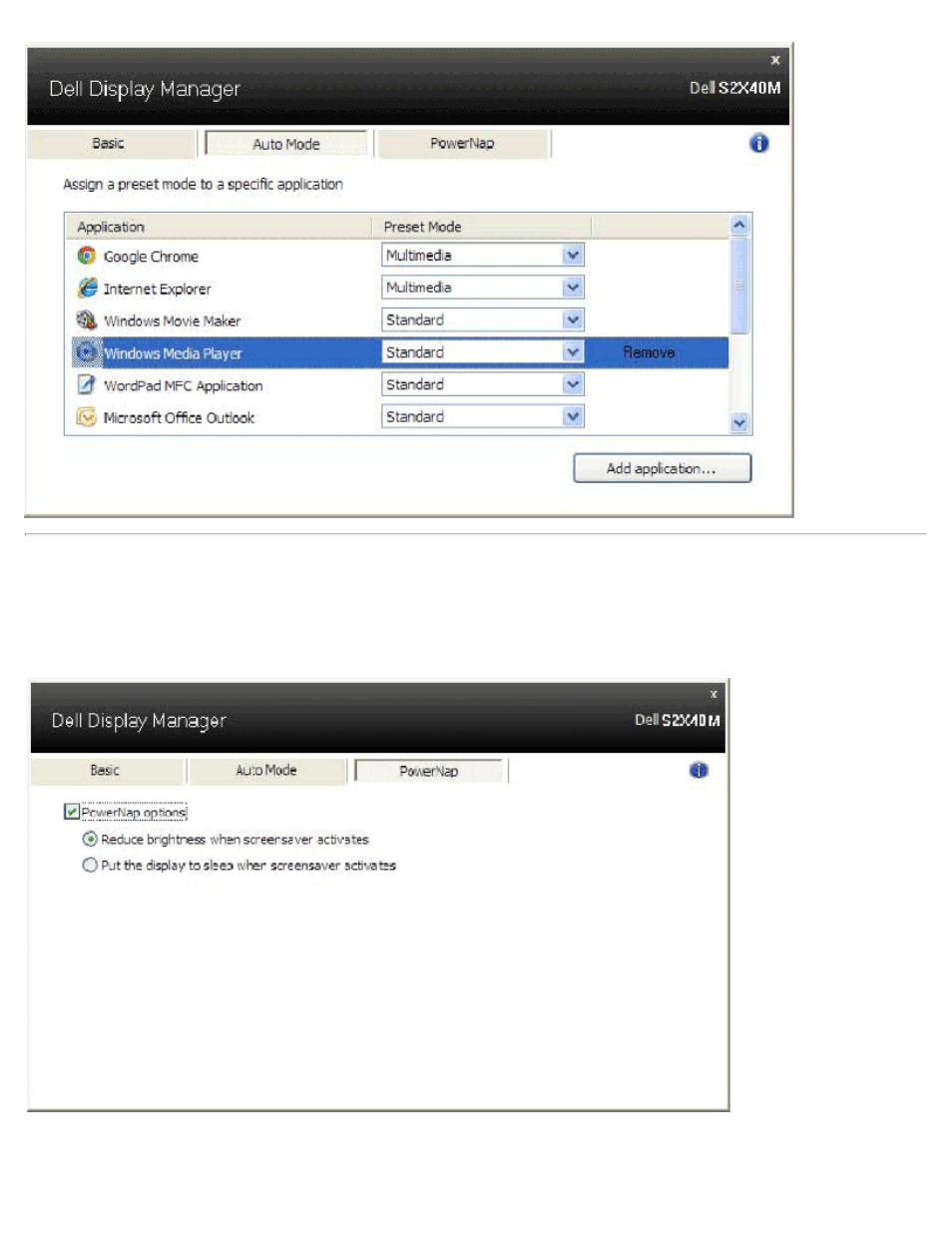The height and width of the screenshot is (1233, 952).
Task: Switch to Basic tab in upper window
Action: (109, 143)
